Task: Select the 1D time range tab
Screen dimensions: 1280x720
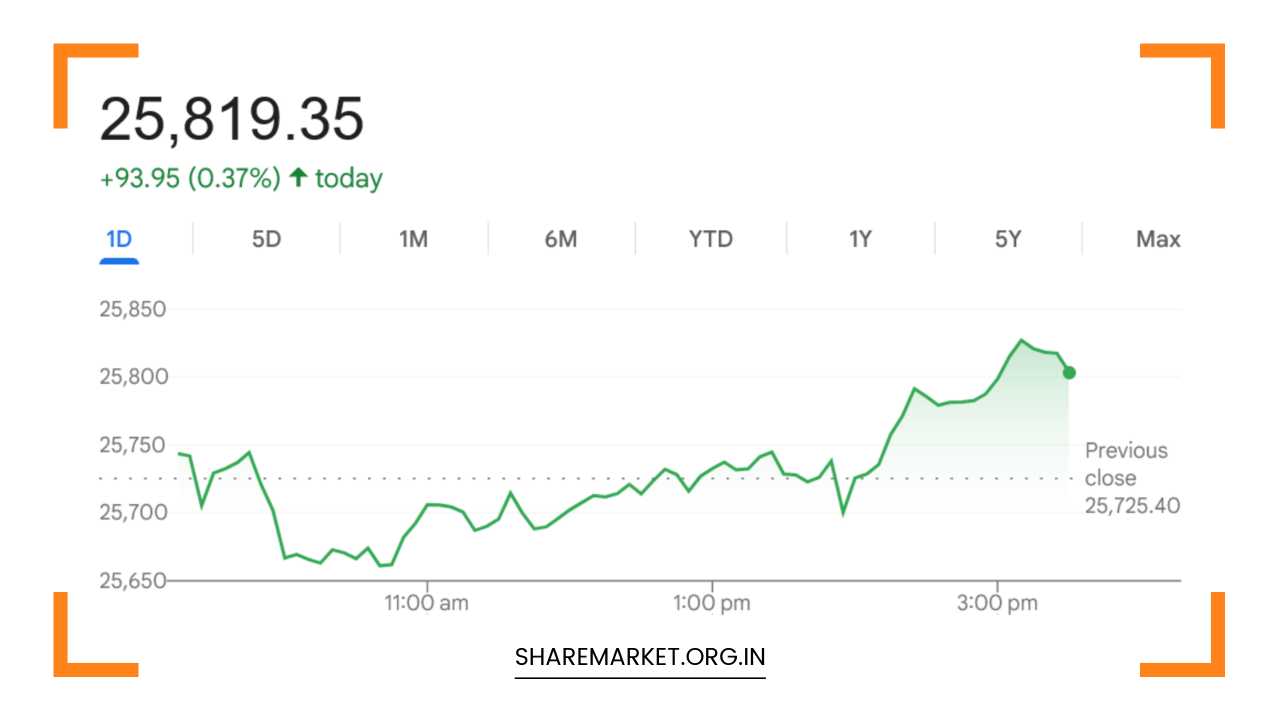Action: click(119, 240)
